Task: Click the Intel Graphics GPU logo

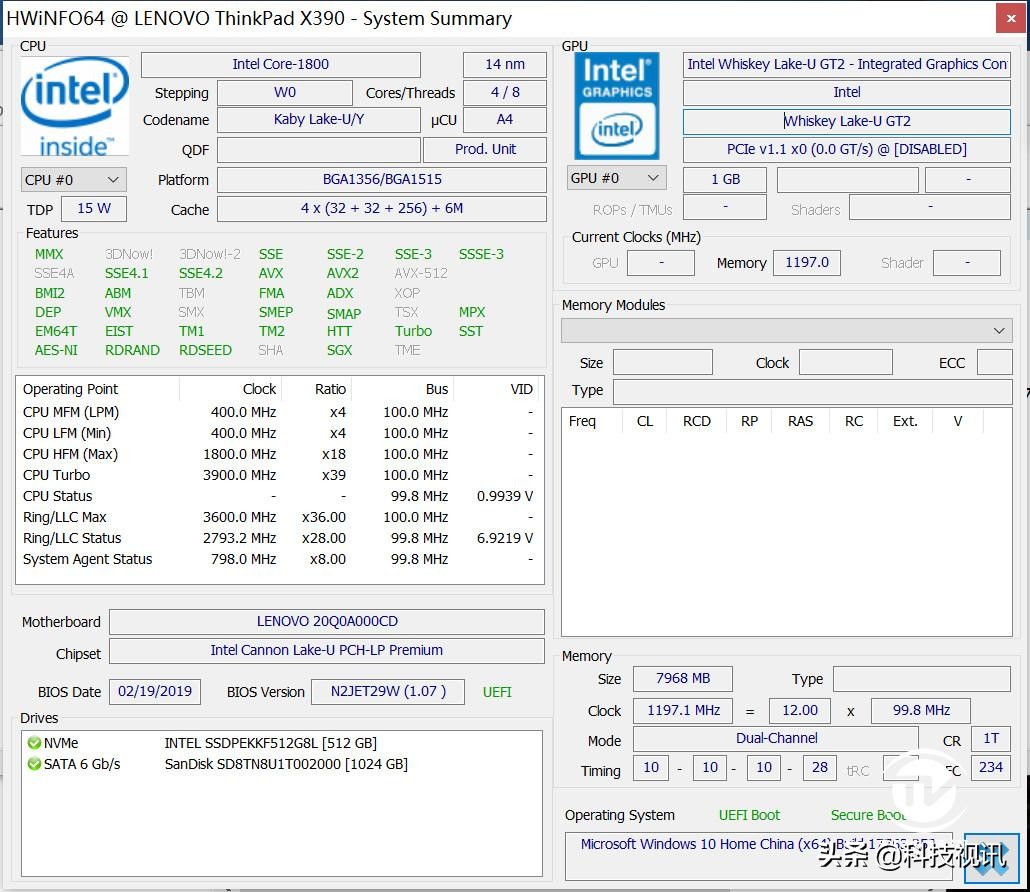Action: pos(616,106)
